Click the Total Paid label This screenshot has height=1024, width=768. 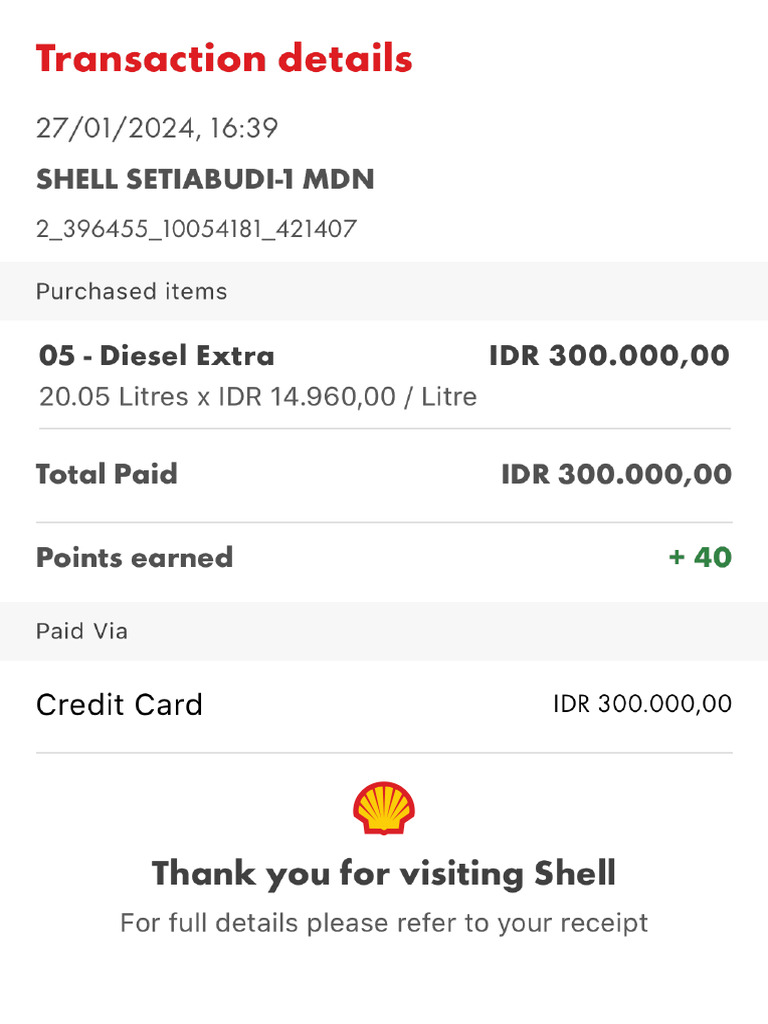click(x=107, y=474)
